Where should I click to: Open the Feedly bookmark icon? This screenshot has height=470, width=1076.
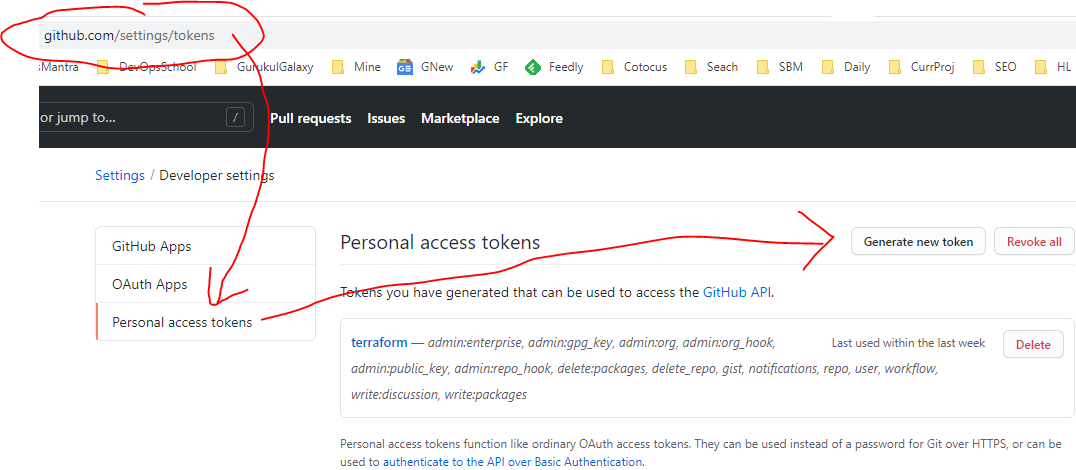533,67
